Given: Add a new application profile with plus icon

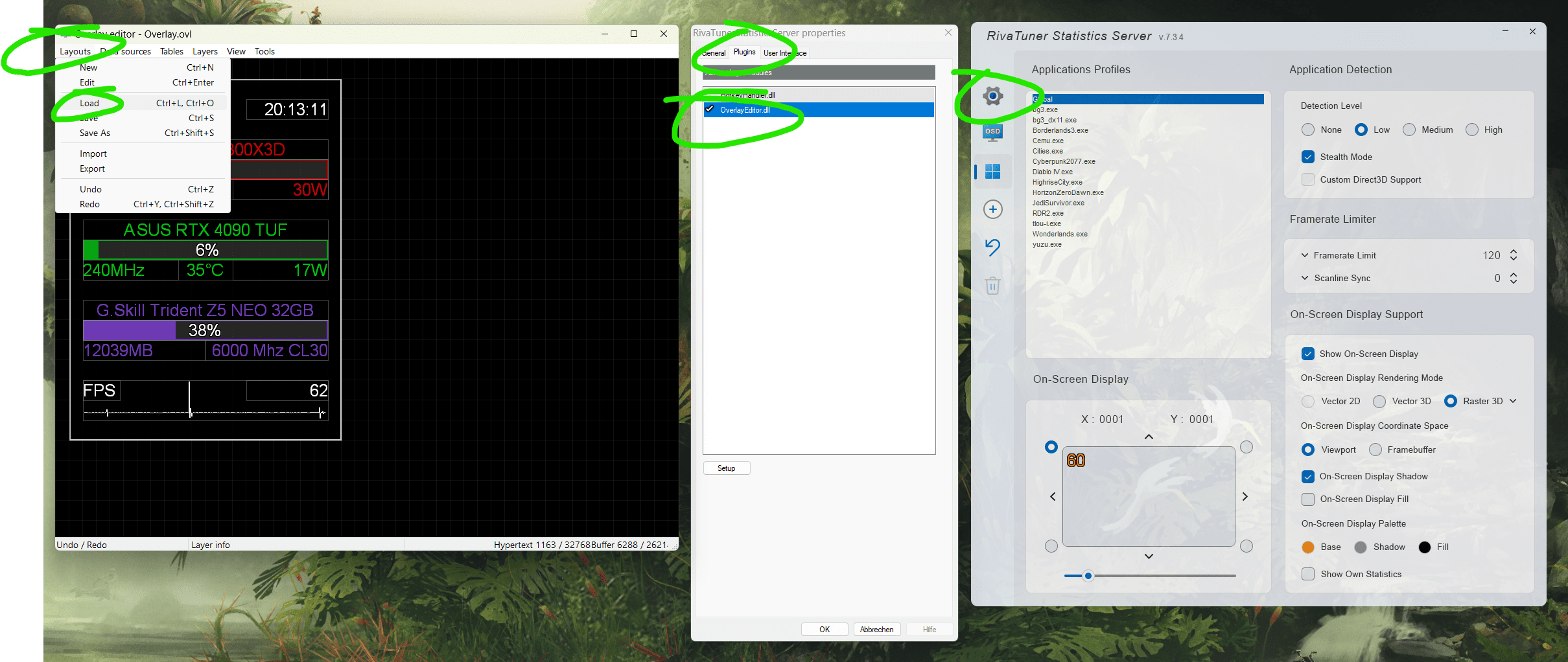Looking at the screenshot, I should [x=992, y=209].
